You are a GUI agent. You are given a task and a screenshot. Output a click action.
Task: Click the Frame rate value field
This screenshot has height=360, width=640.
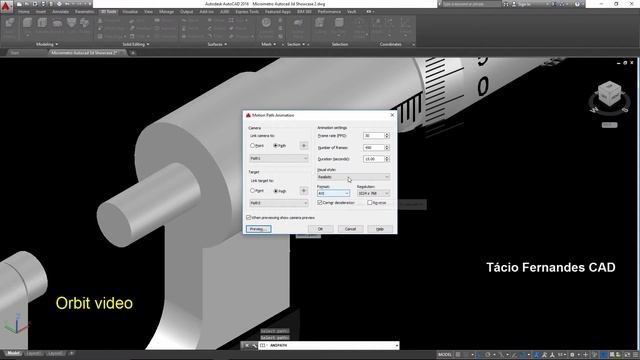374,135
